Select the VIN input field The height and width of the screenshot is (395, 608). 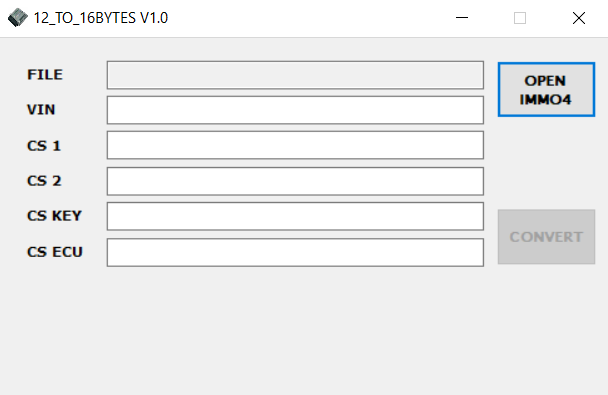click(295, 110)
